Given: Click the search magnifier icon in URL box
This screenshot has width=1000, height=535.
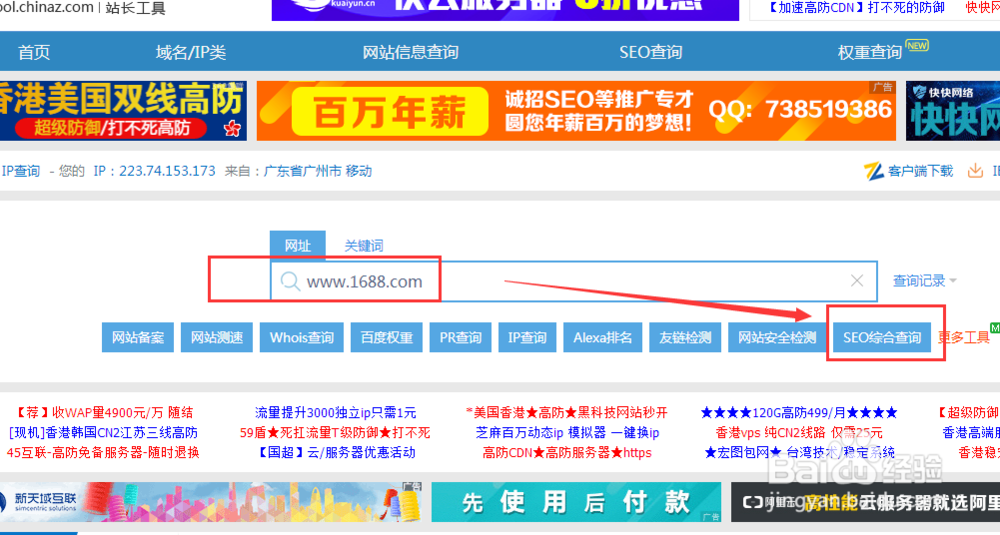Looking at the screenshot, I should click(x=290, y=281).
